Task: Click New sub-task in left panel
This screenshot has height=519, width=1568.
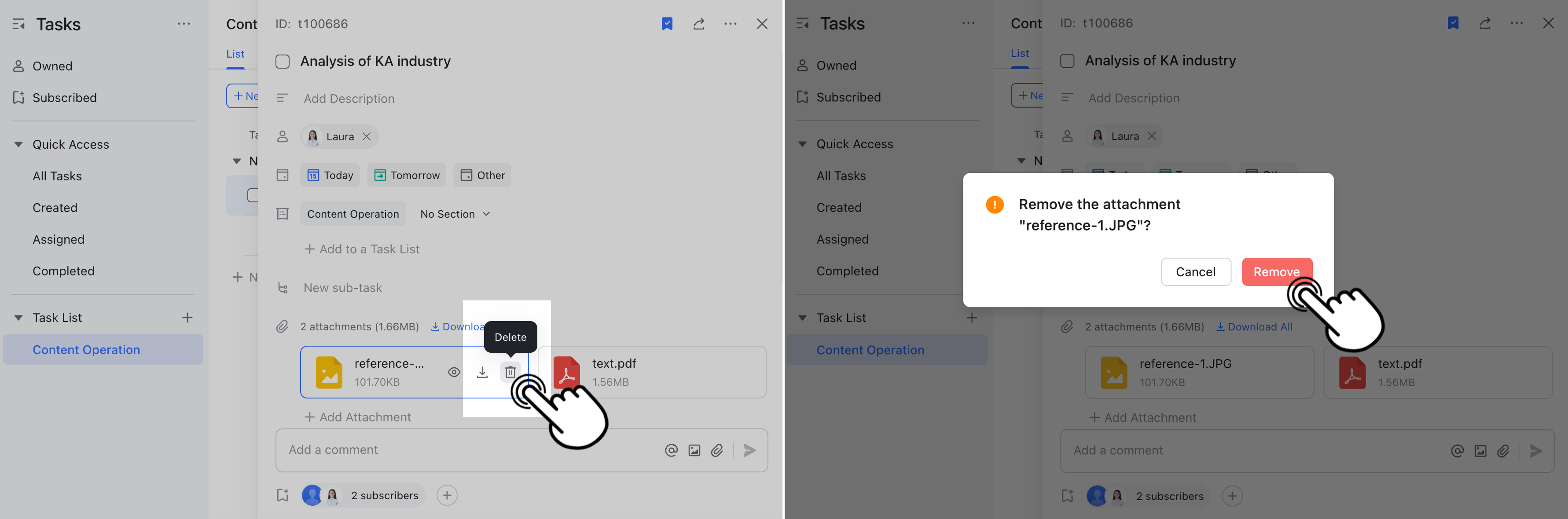Action: point(343,288)
